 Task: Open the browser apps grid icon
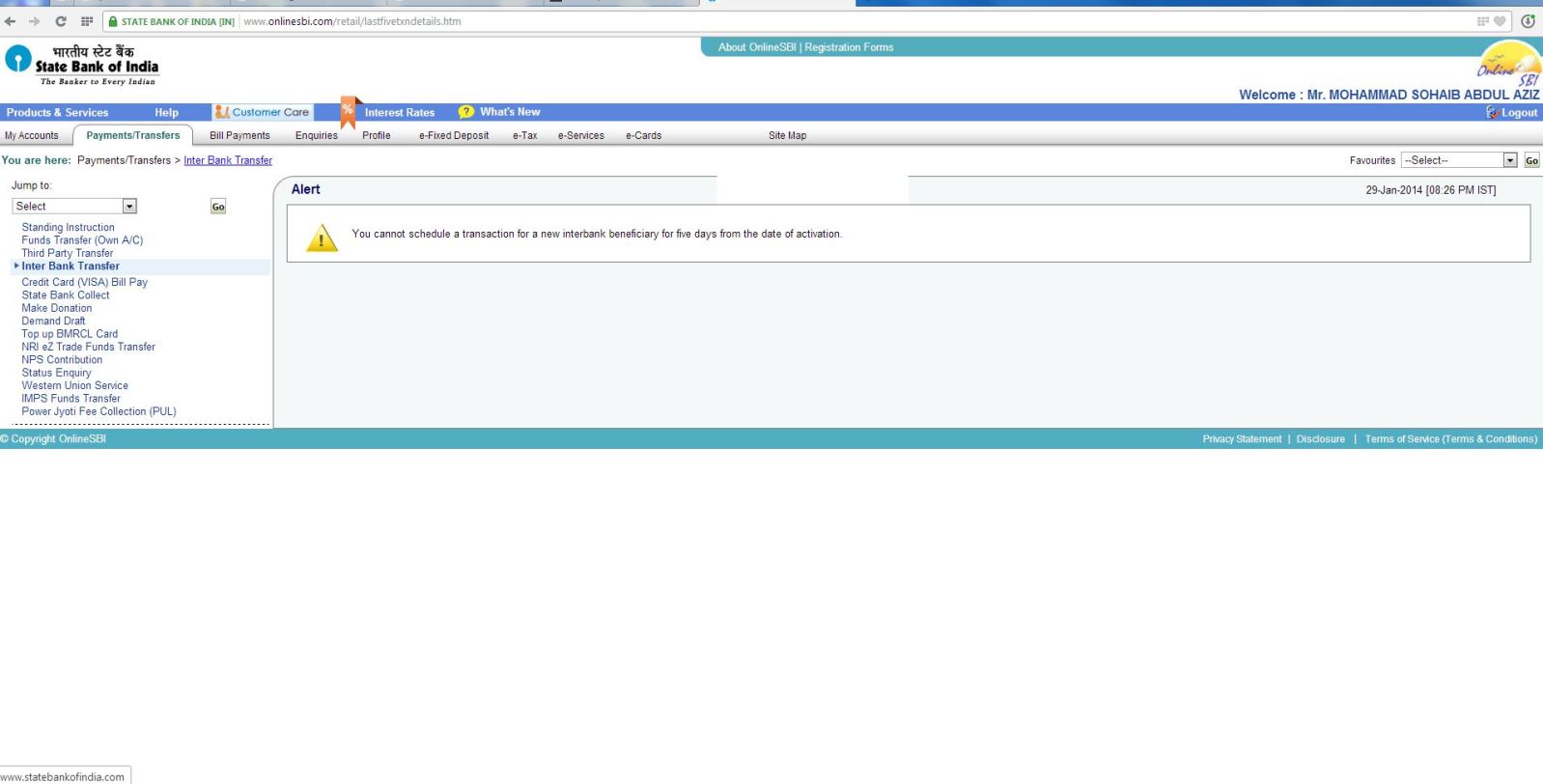click(x=87, y=21)
